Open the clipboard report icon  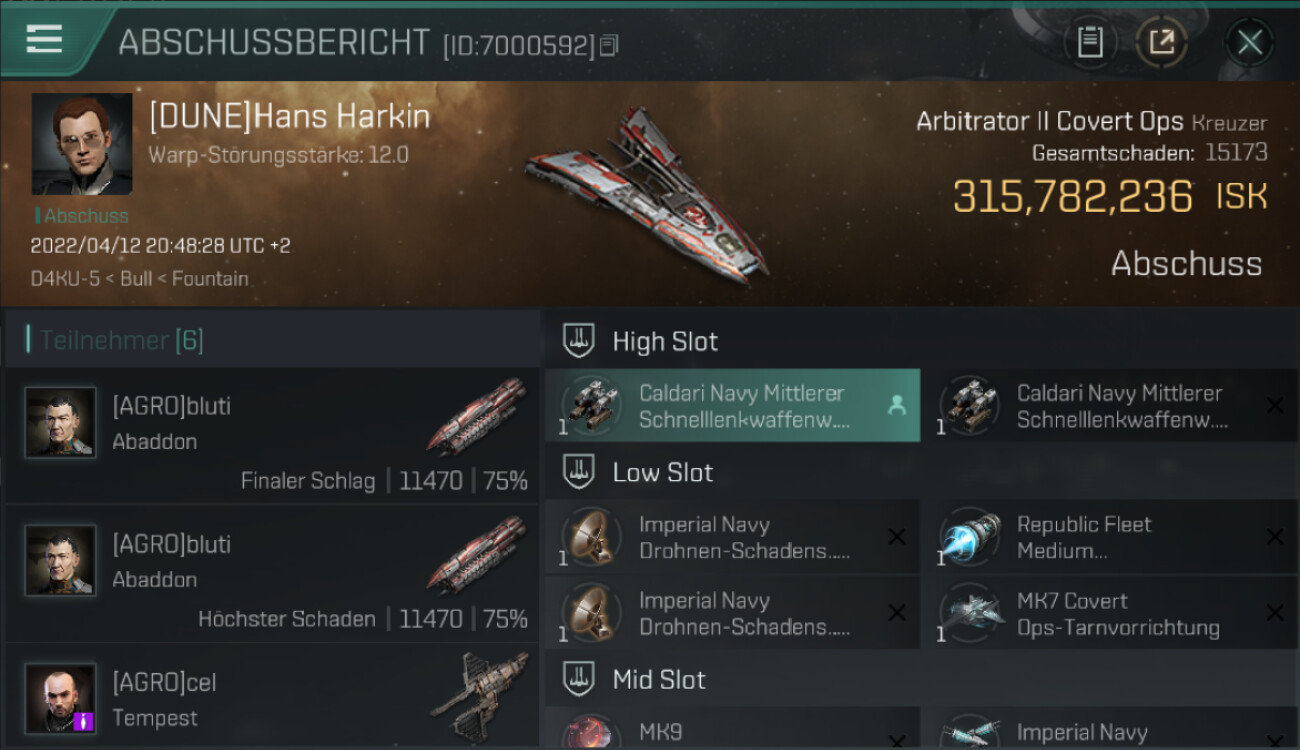coord(1090,43)
